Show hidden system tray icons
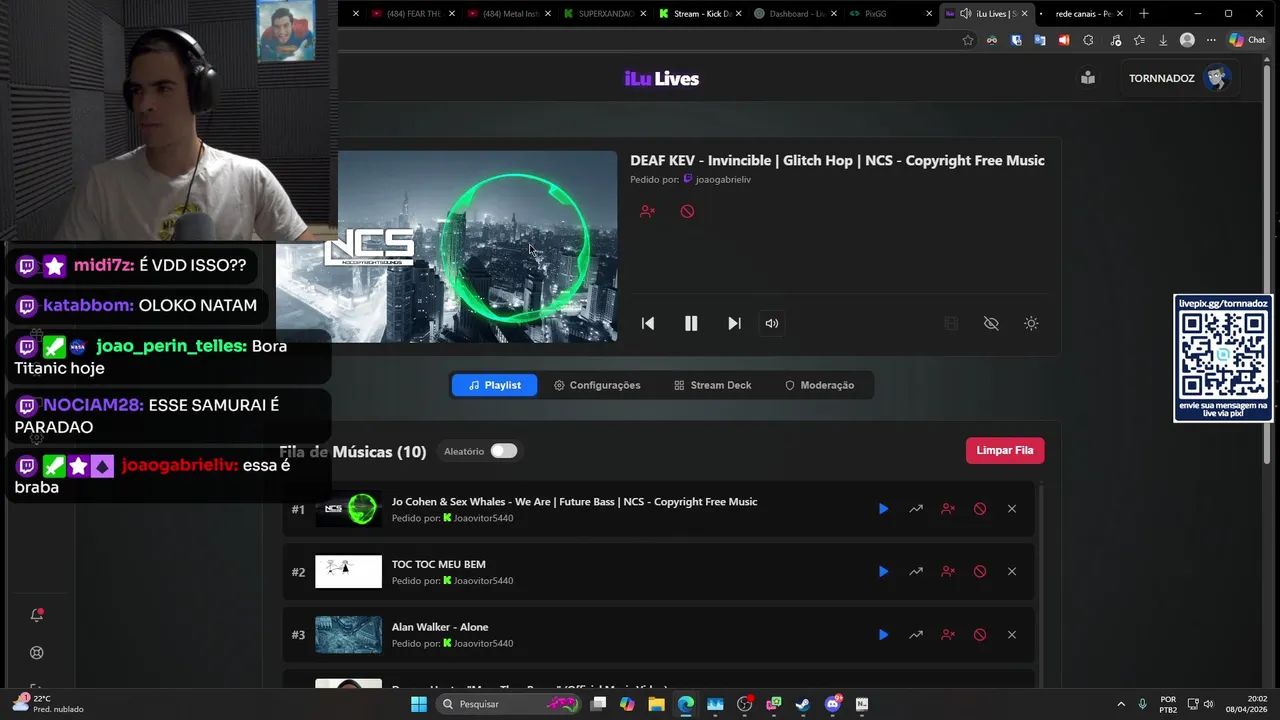Image resolution: width=1280 pixels, height=720 pixels. pyautogui.click(x=1120, y=704)
